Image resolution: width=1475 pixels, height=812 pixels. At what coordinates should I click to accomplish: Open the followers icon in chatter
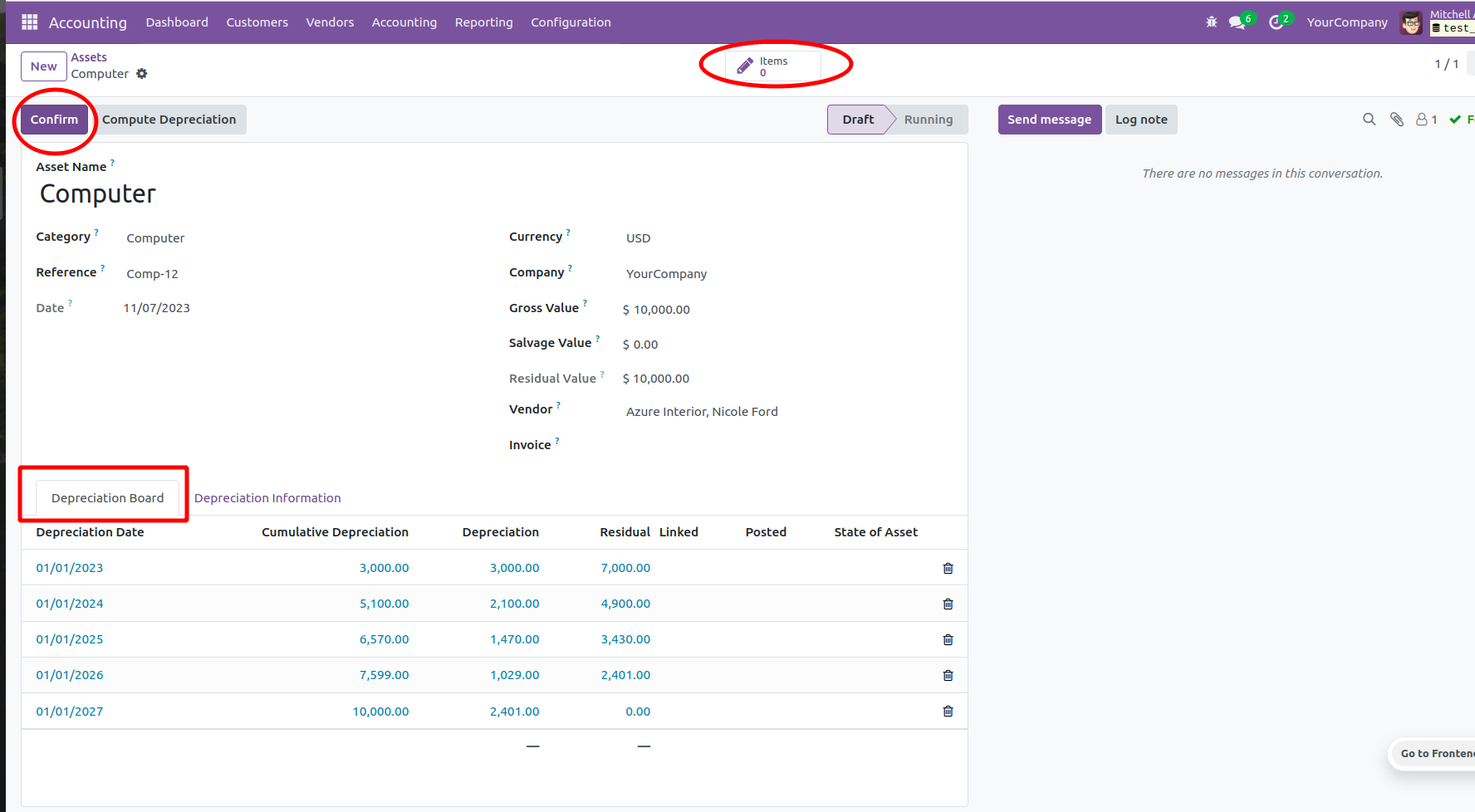tap(1426, 120)
